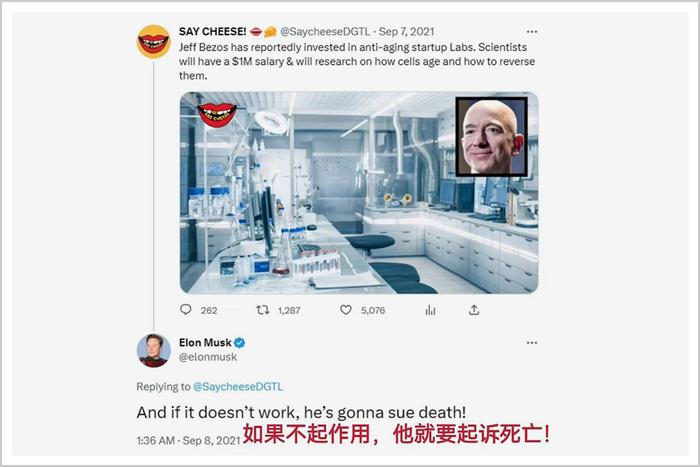Click the Elon Musk display name
Viewport: 700px width, 467px height.
pyautogui.click(x=205, y=342)
